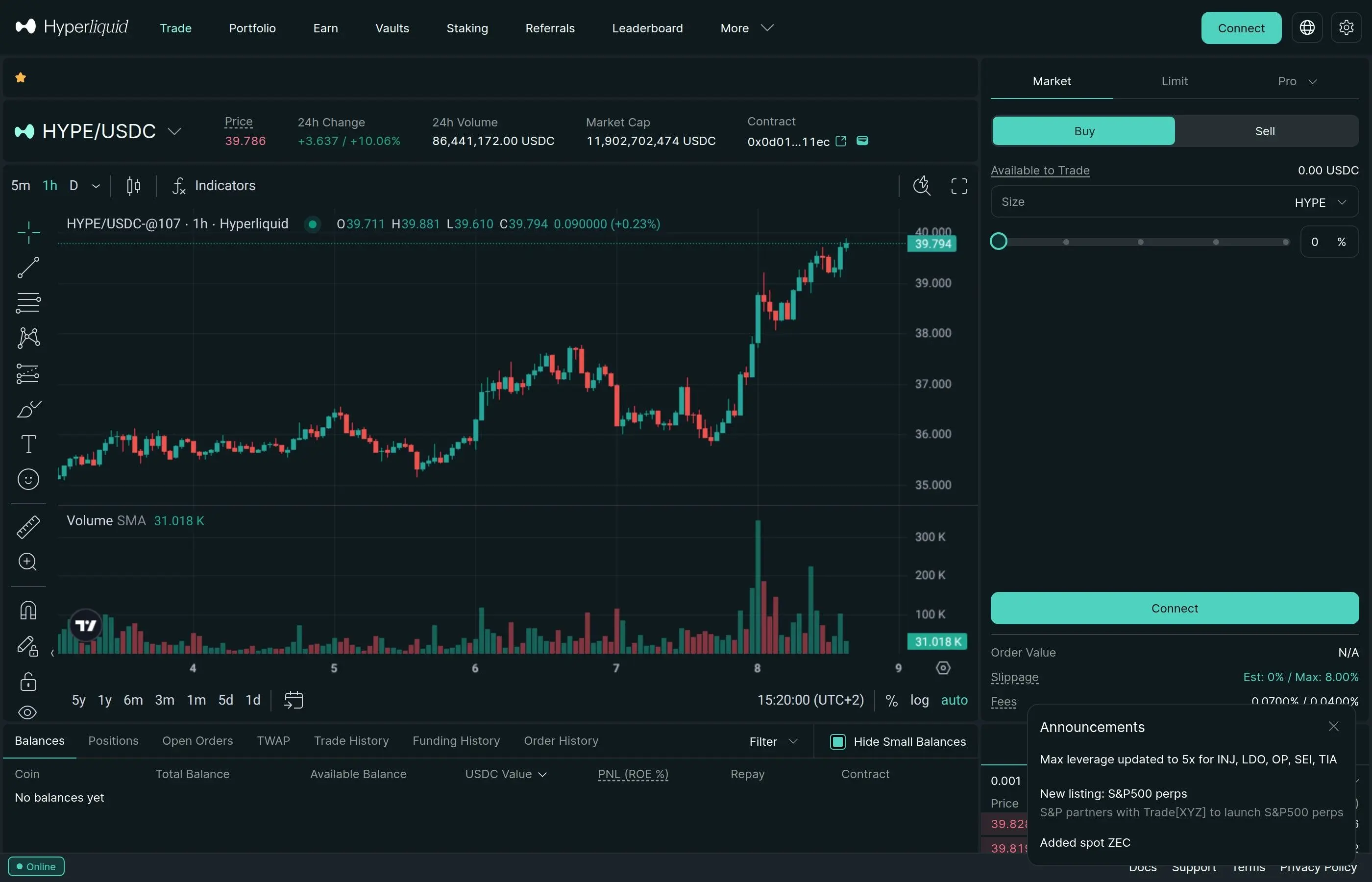Go to Vaults page

coord(392,28)
